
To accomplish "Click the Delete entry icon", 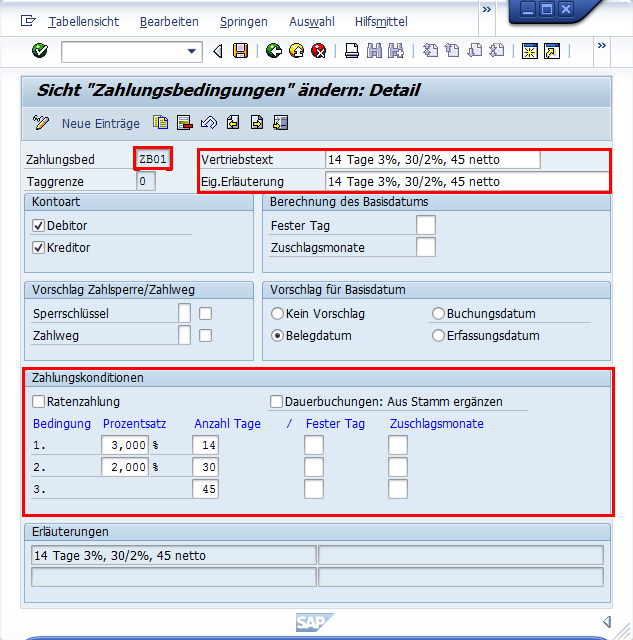I will [184, 122].
